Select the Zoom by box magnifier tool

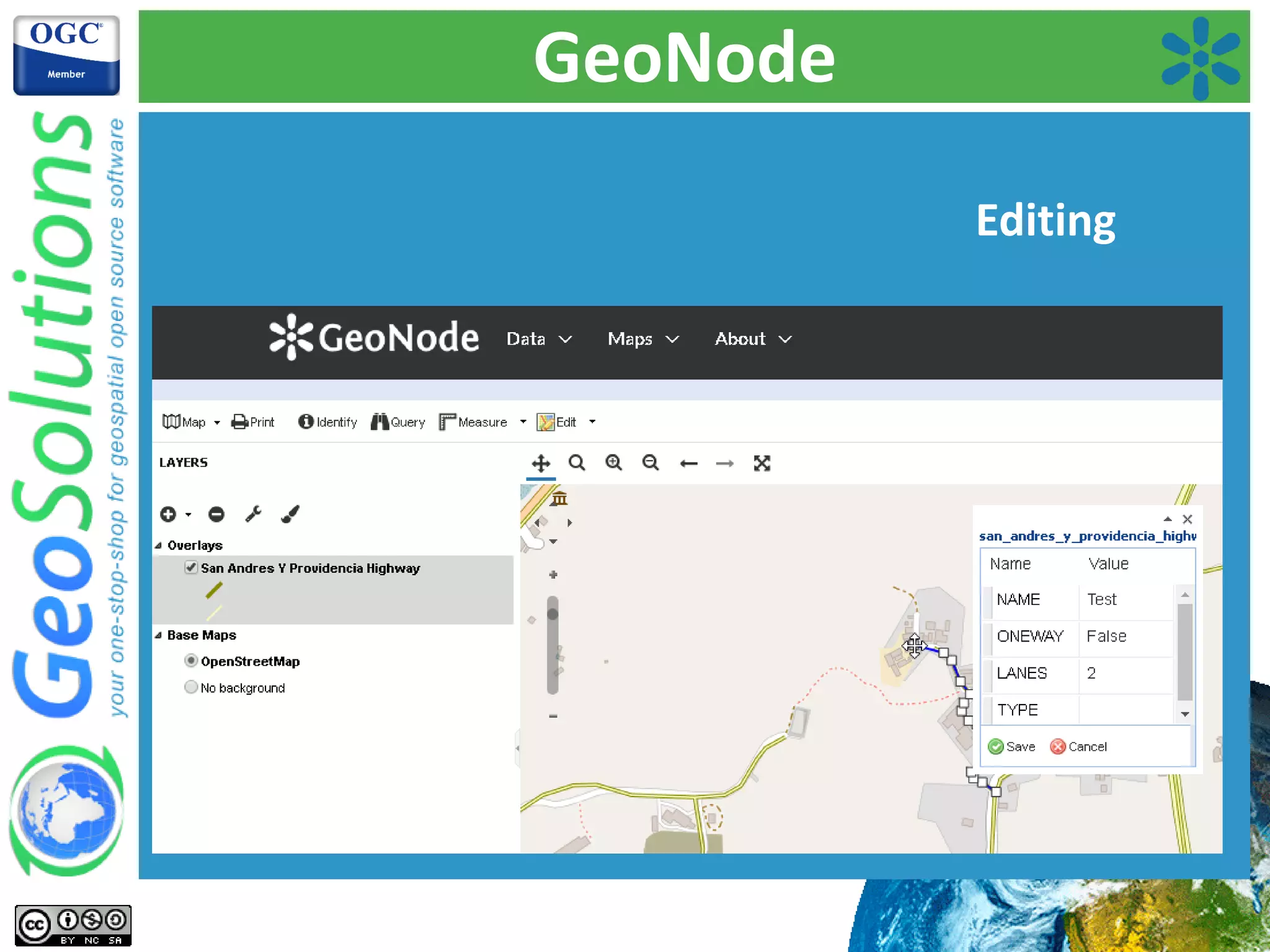click(x=577, y=463)
